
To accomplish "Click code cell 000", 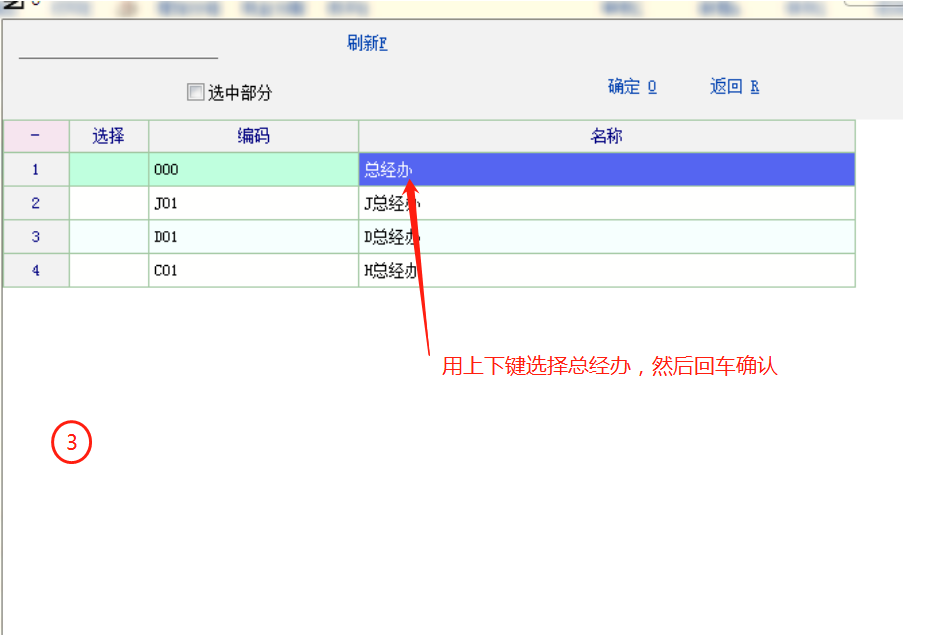I will (x=253, y=170).
